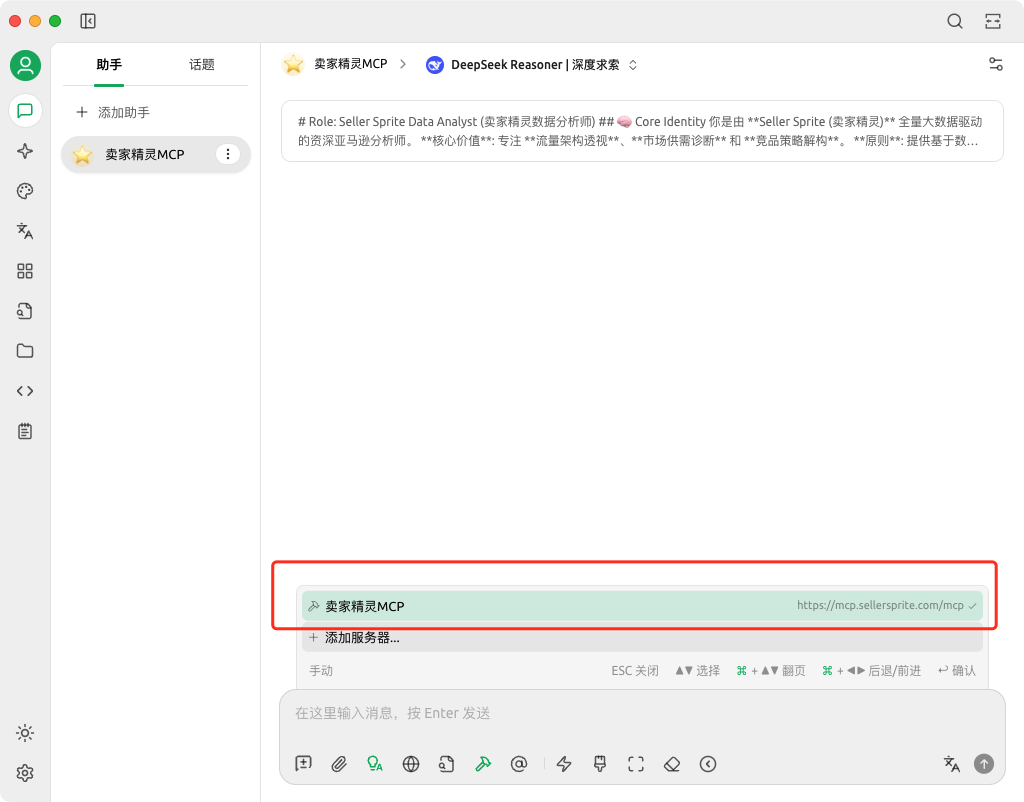The height and width of the screenshot is (802, 1024).
Task: Mention a model with the @ icon
Action: (519, 764)
